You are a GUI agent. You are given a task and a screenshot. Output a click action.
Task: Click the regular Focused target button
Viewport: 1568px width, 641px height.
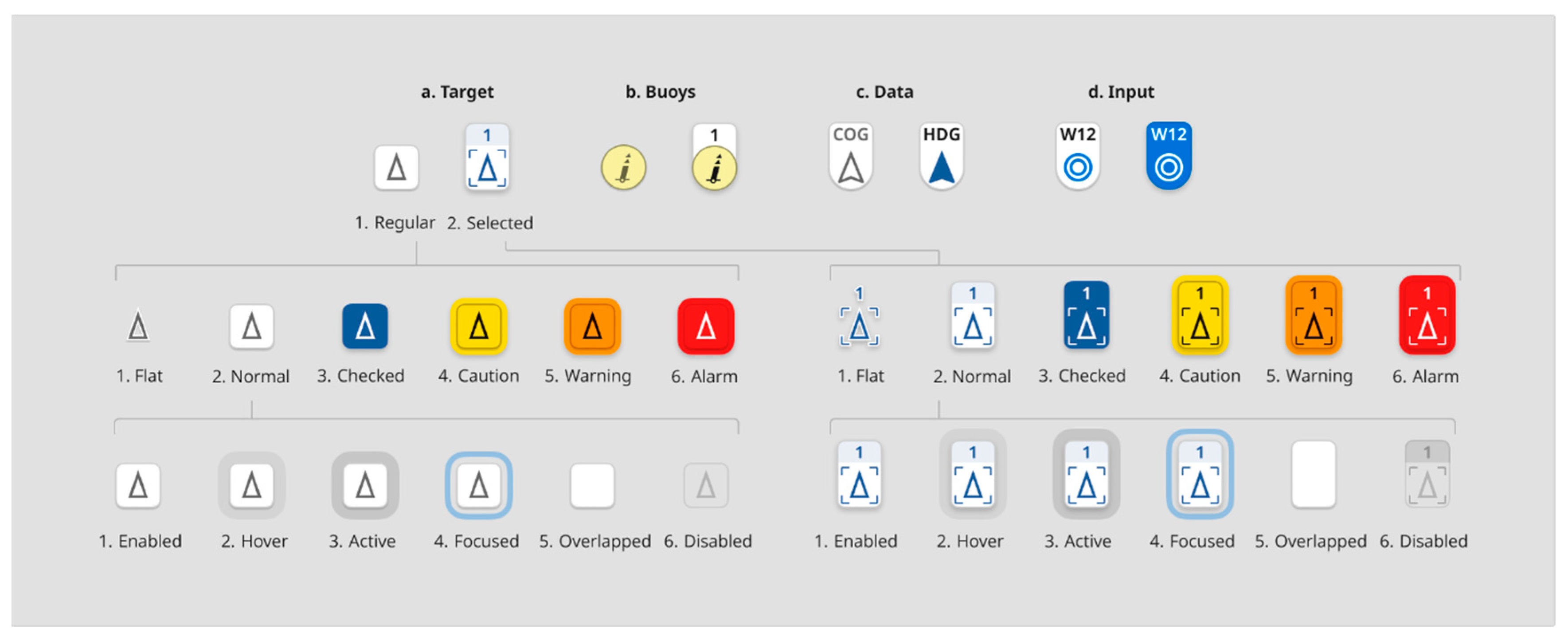point(478,485)
